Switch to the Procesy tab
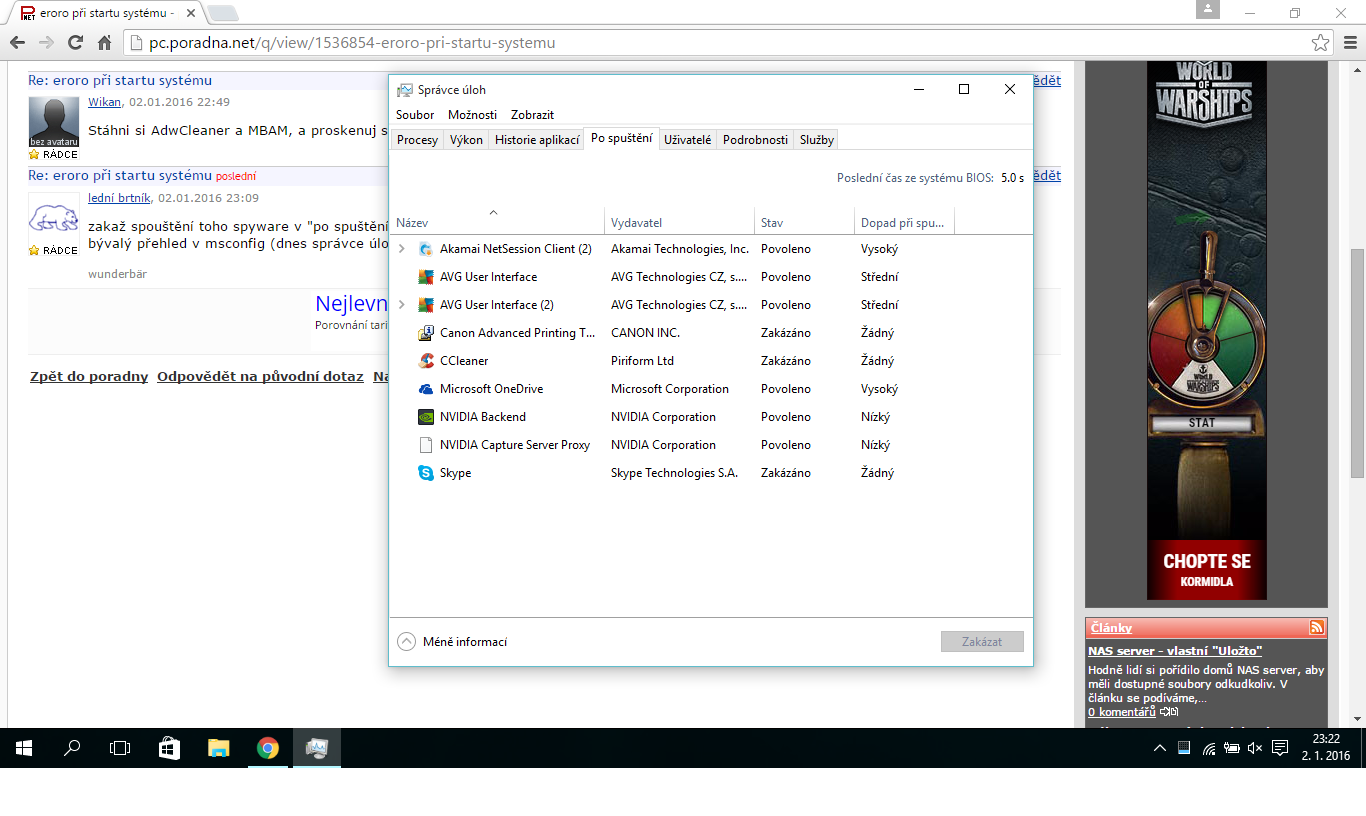This screenshot has height=816, width=1366. 417,140
